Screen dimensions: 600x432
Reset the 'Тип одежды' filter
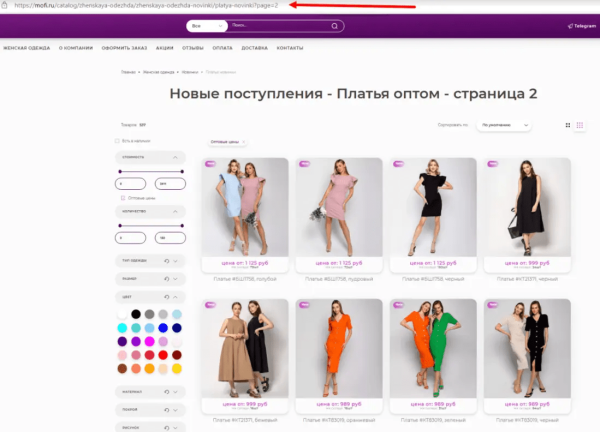click(167, 261)
